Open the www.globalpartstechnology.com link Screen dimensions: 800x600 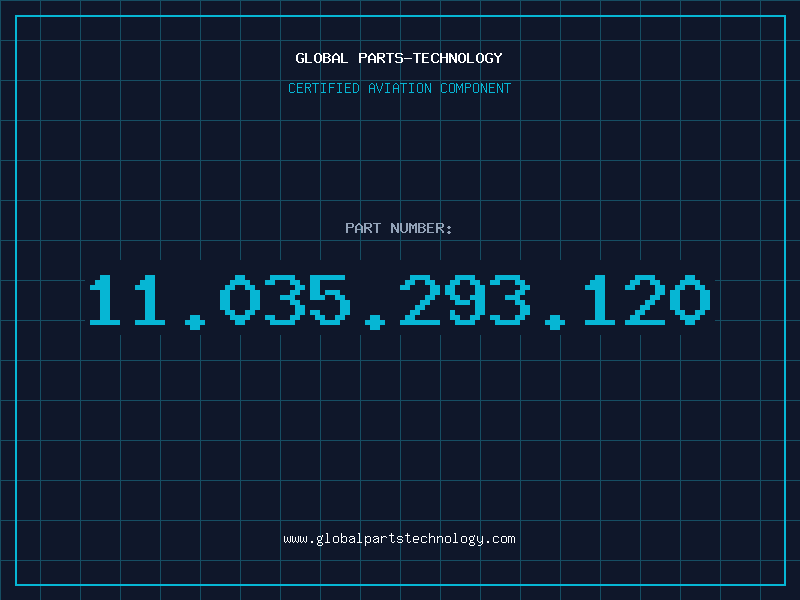[x=399, y=539]
